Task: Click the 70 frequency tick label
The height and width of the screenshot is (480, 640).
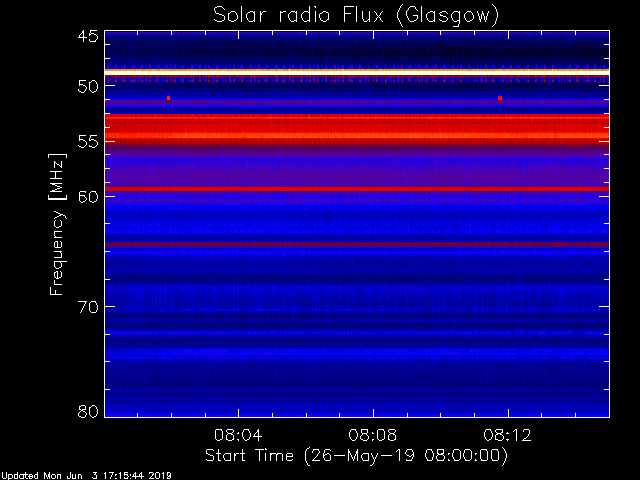Action: (x=88, y=307)
